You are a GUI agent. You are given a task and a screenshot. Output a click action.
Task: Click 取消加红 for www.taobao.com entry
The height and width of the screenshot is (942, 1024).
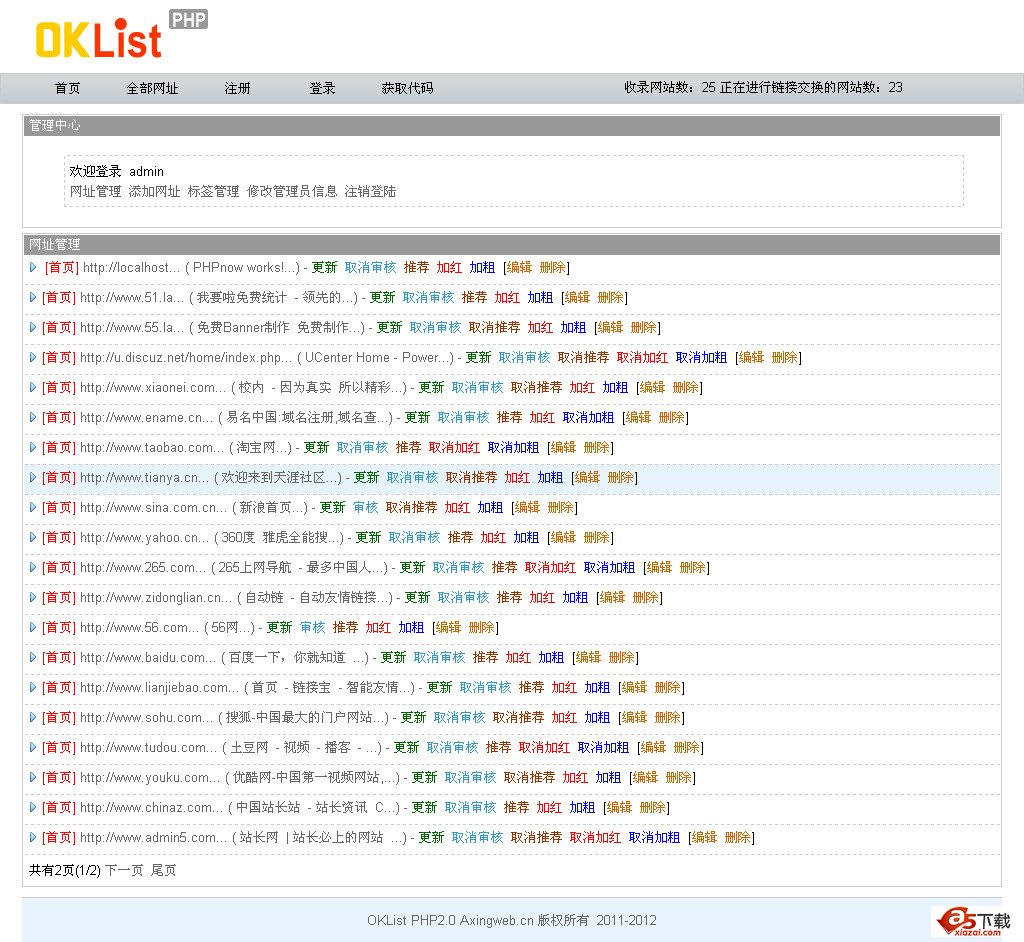click(454, 447)
